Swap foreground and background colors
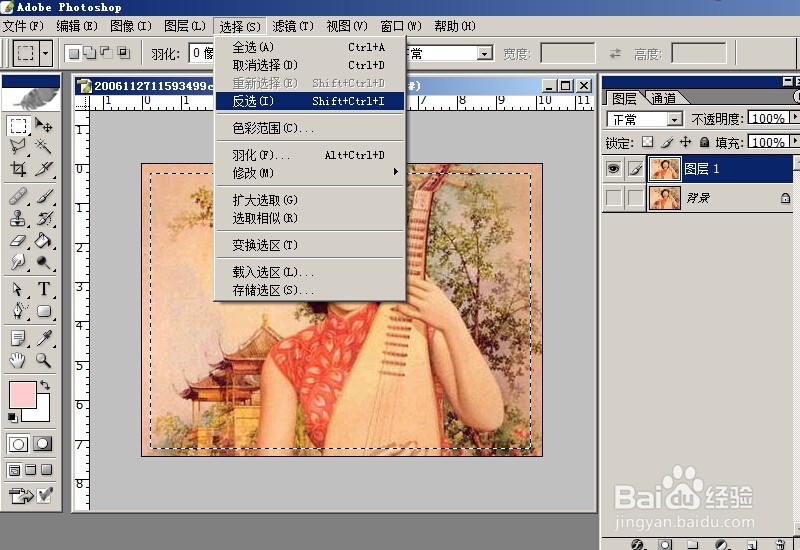 (x=45, y=385)
